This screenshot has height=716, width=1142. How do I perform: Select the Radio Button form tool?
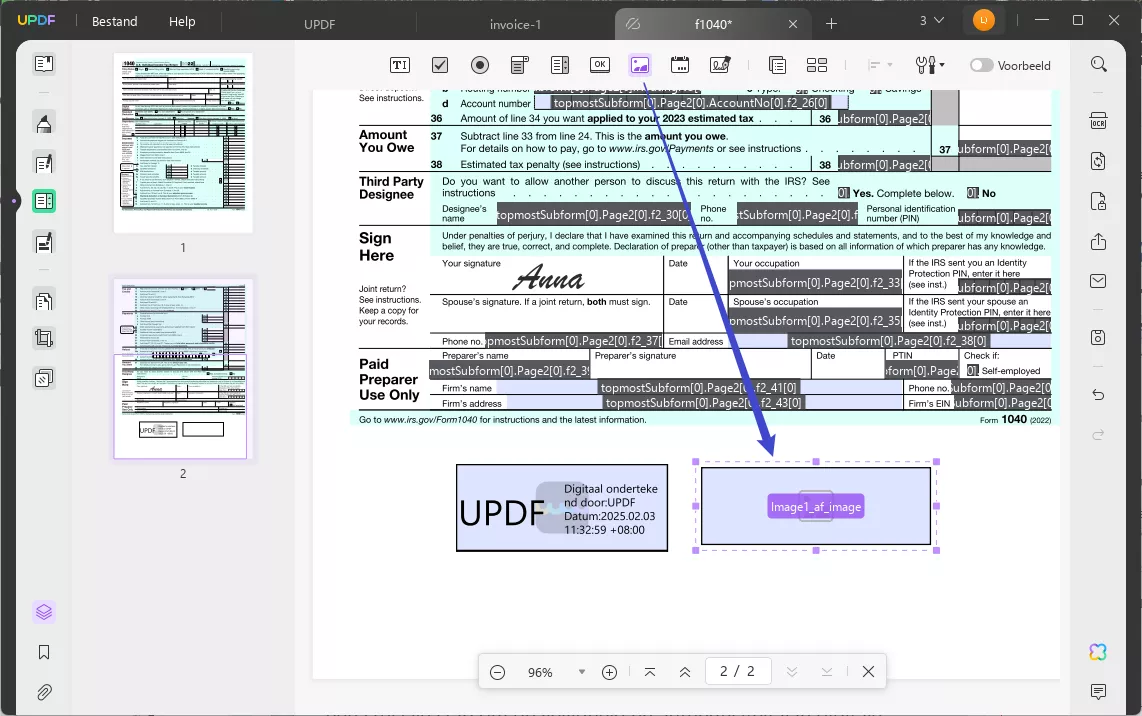479,66
